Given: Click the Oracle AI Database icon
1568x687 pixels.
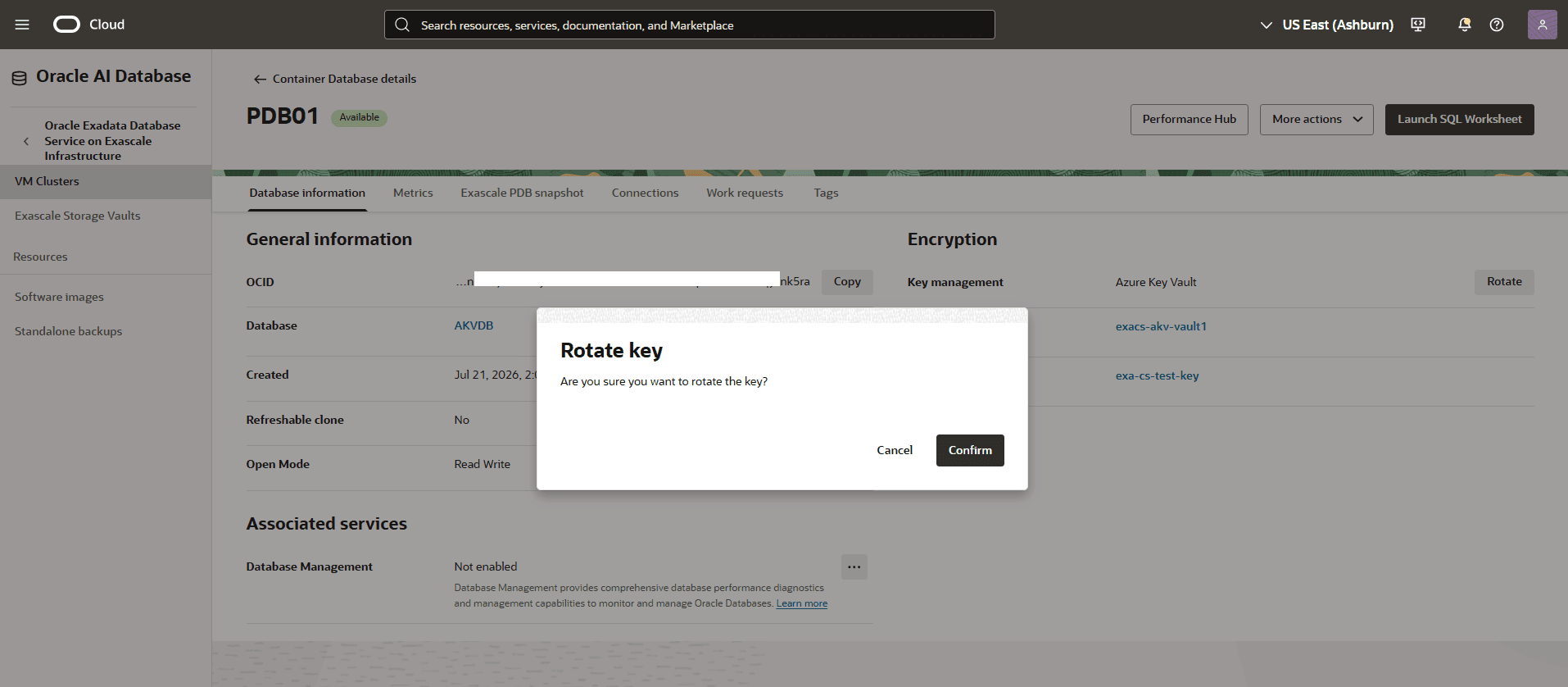Looking at the screenshot, I should click(x=19, y=78).
